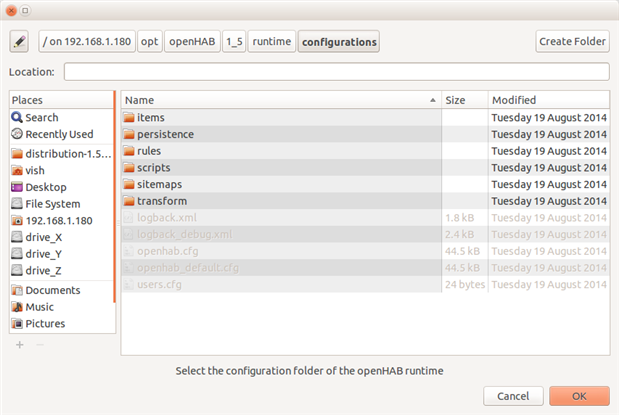
Task: Sort files by Name column header
Action: 281,100
